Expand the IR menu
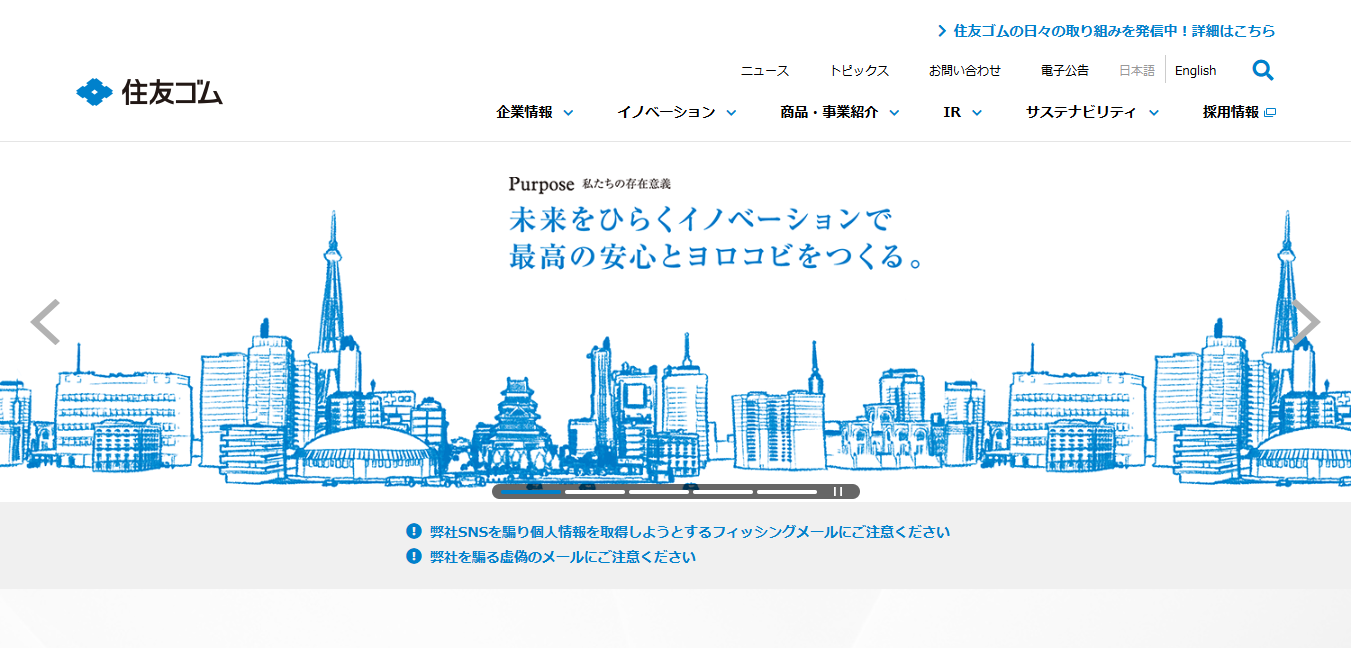Viewport: 1351px width, 648px height. [962, 112]
